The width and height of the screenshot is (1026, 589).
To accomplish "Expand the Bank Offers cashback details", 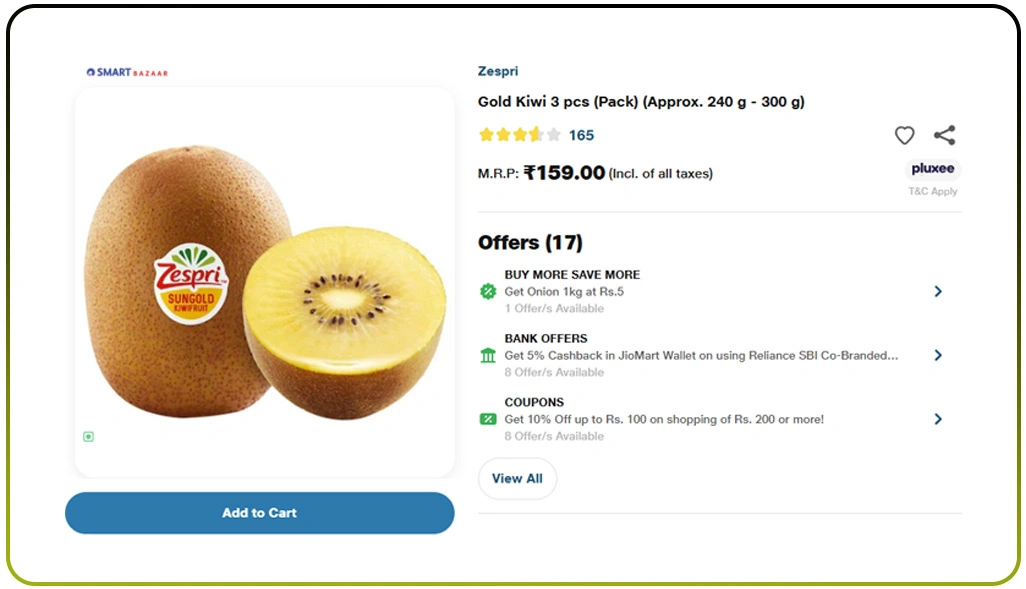I will coord(938,355).
